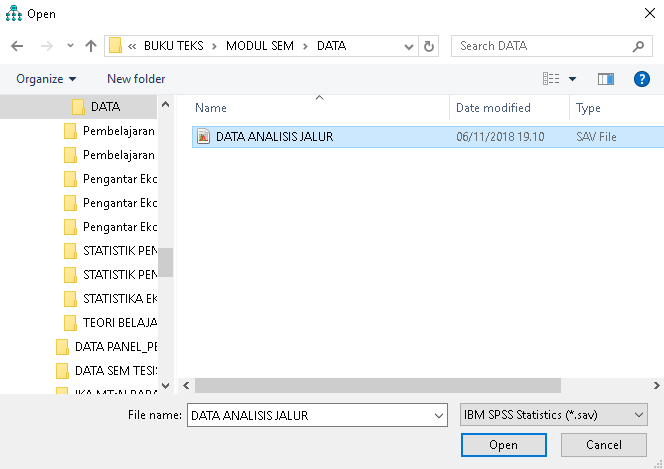Click New folder in the toolbar
The height and width of the screenshot is (469, 664).
[136, 79]
